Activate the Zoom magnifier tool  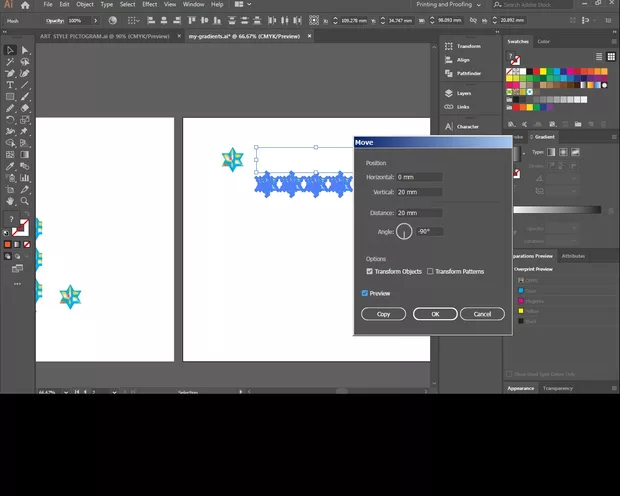(24, 187)
